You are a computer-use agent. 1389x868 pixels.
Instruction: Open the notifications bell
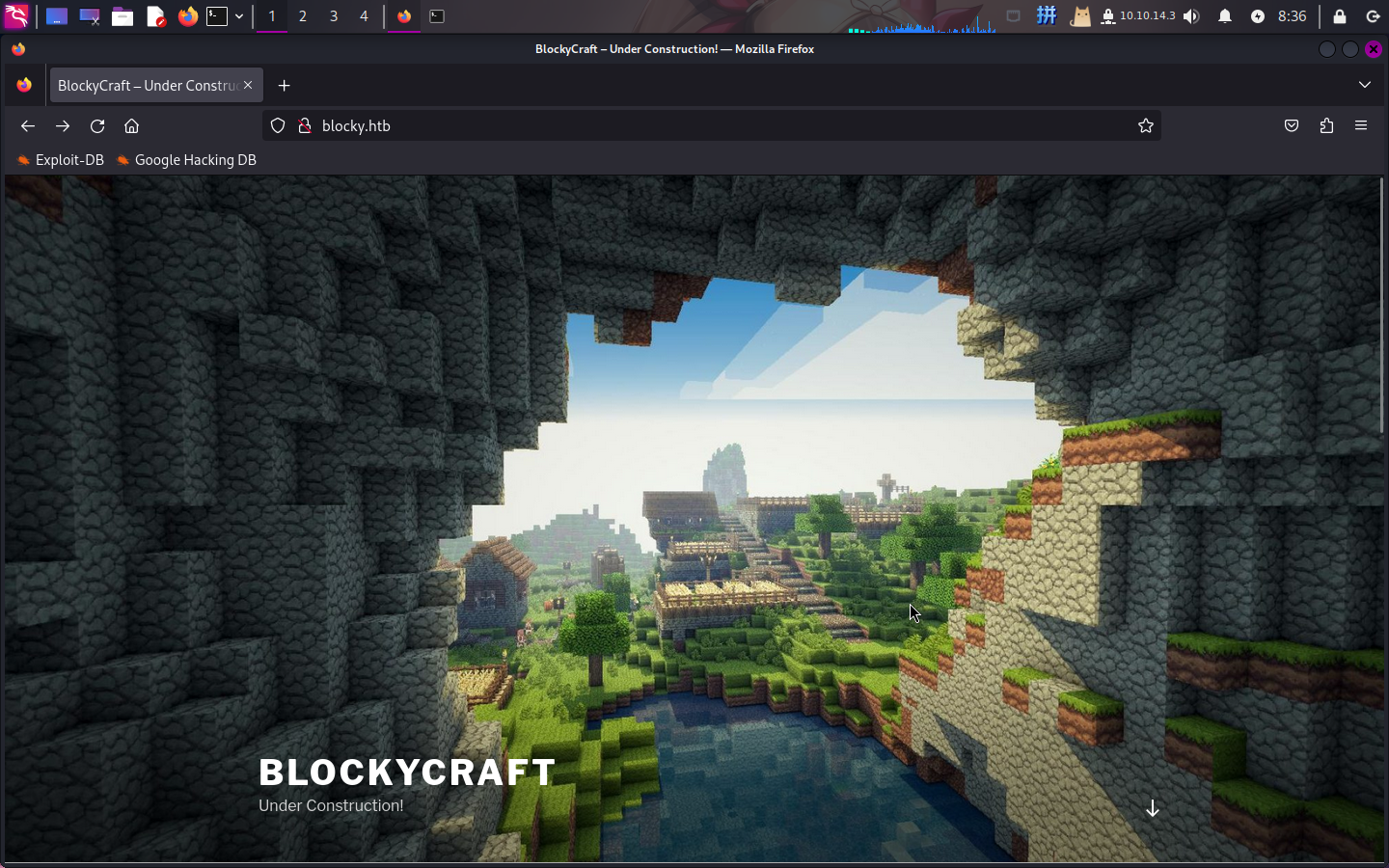[1225, 16]
